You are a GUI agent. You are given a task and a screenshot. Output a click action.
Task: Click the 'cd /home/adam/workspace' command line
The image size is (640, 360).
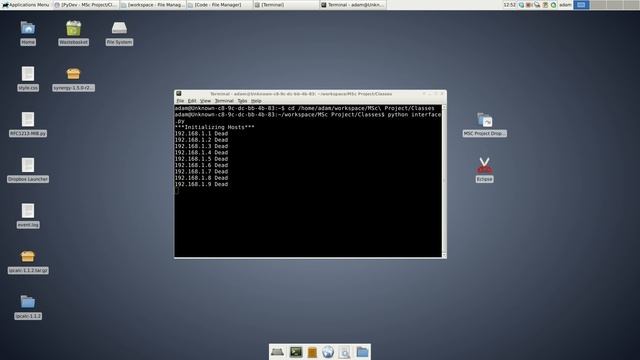[361, 108]
